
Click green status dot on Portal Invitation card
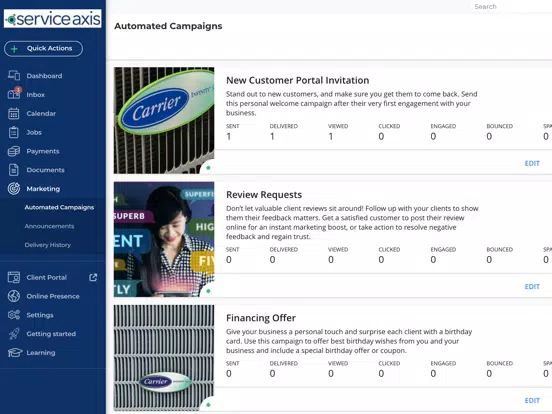click(x=208, y=168)
